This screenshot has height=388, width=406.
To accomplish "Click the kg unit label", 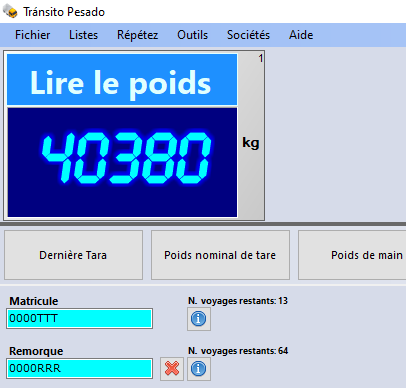I will 251,143.
